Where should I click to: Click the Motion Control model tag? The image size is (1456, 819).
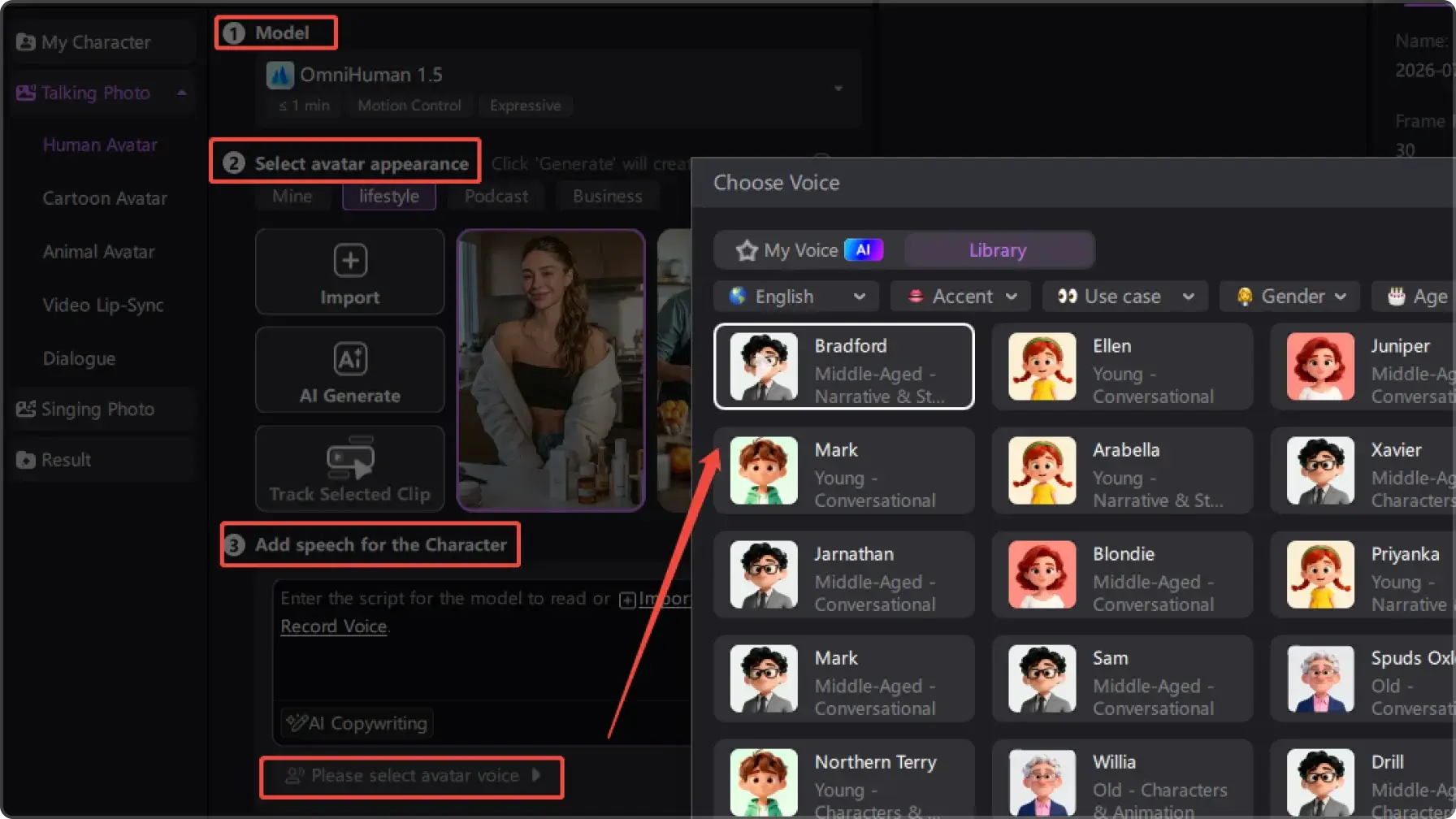(x=409, y=106)
